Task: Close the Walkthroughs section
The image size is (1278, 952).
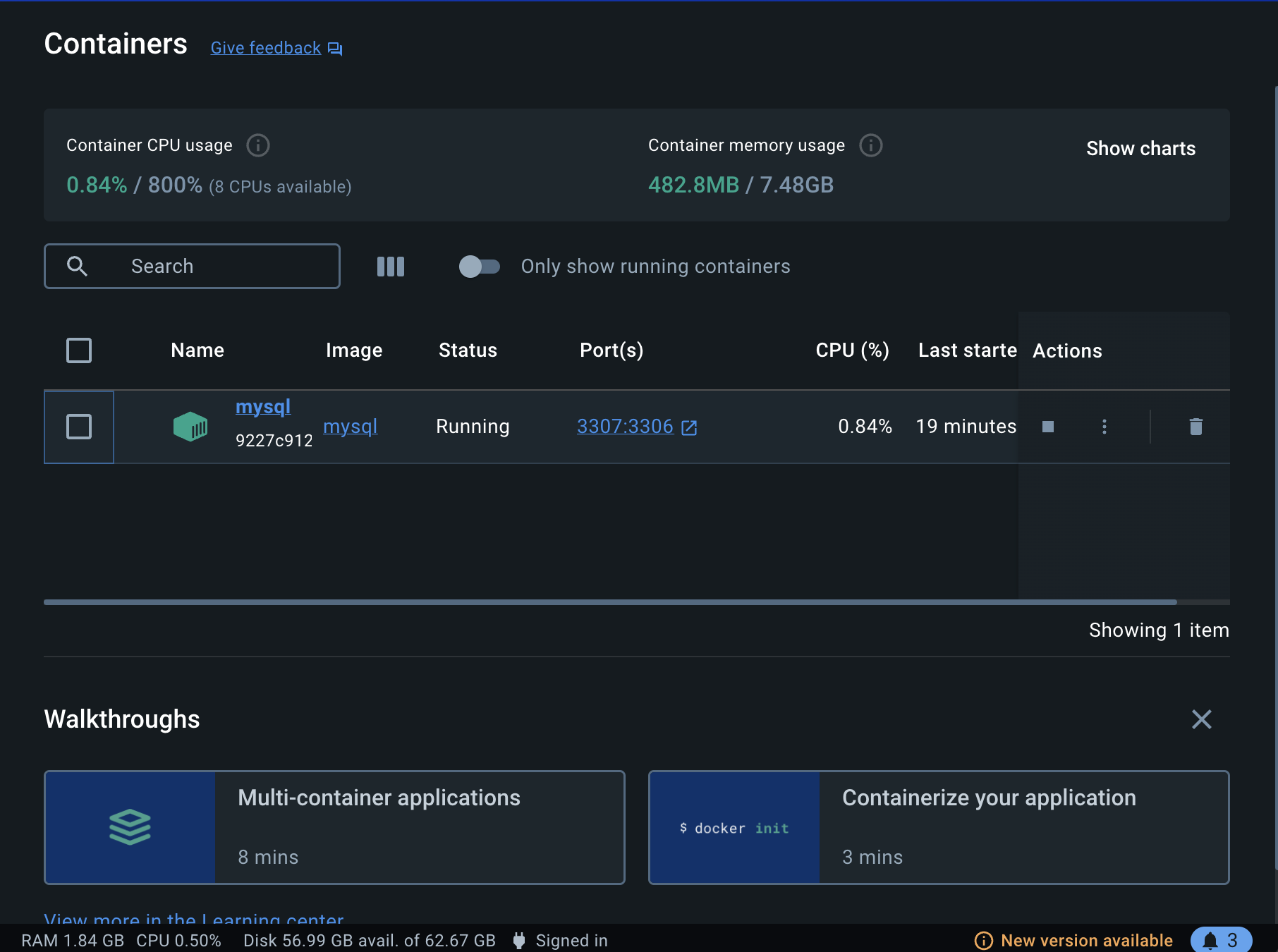Action: (x=1202, y=719)
